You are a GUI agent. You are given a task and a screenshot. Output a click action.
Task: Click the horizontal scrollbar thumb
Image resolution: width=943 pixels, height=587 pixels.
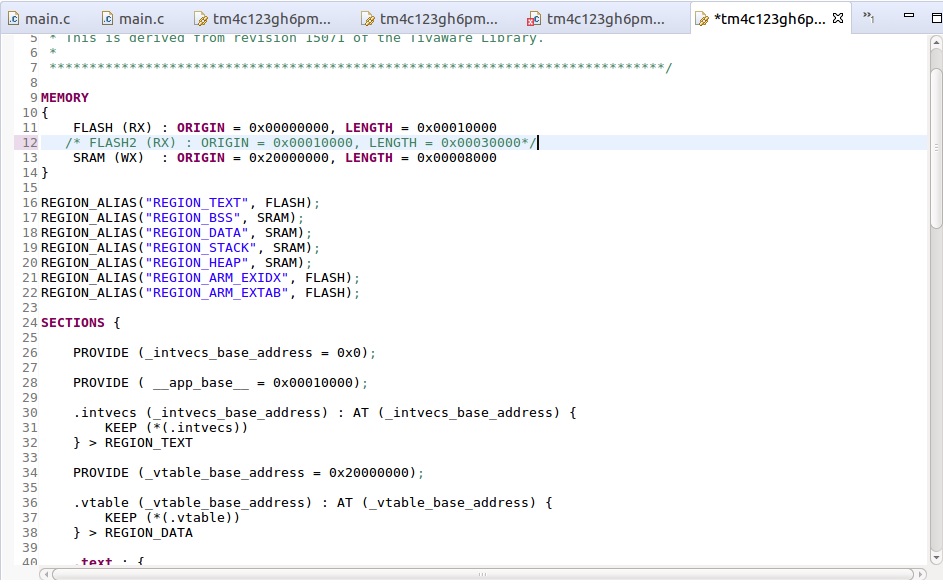coord(480,574)
